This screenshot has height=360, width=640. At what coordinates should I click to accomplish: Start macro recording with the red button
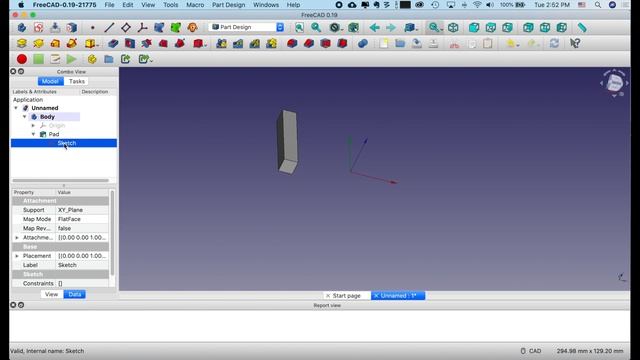coord(22,59)
